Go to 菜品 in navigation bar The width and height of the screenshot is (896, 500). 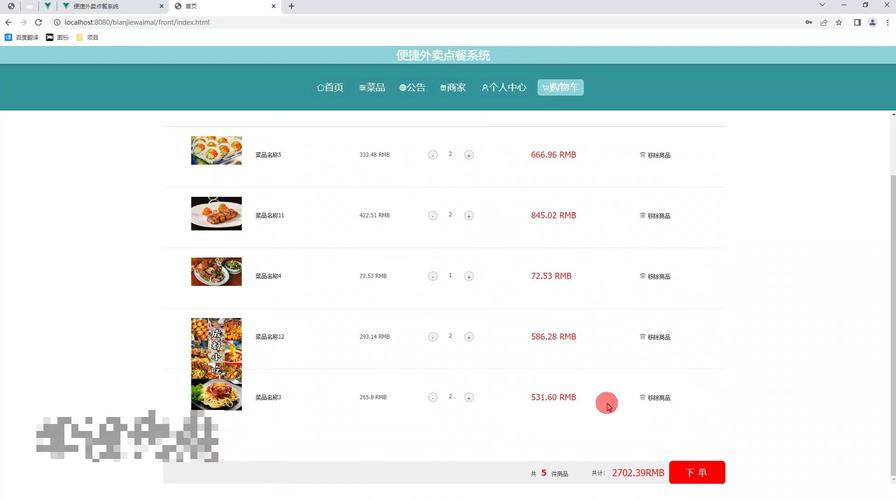click(372, 88)
